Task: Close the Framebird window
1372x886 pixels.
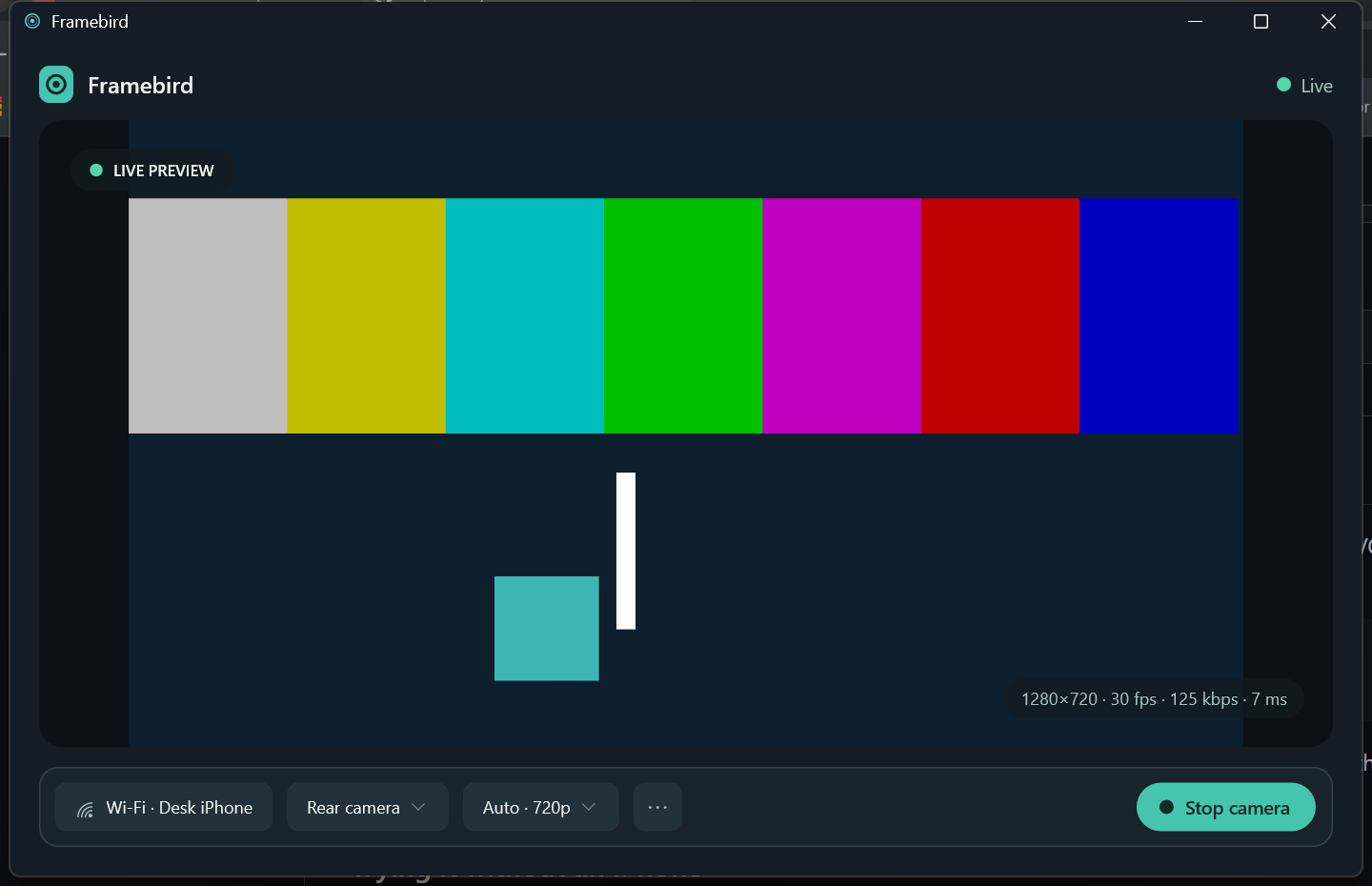Action: (1328, 21)
